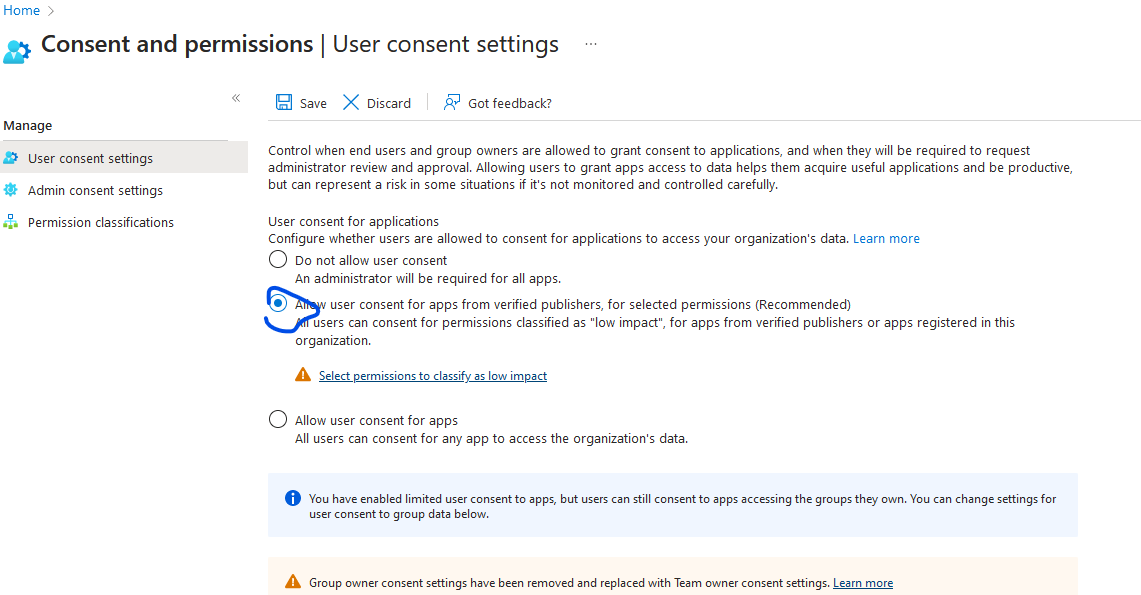Click the Save floppy disk icon
The image size is (1141, 595).
284,103
